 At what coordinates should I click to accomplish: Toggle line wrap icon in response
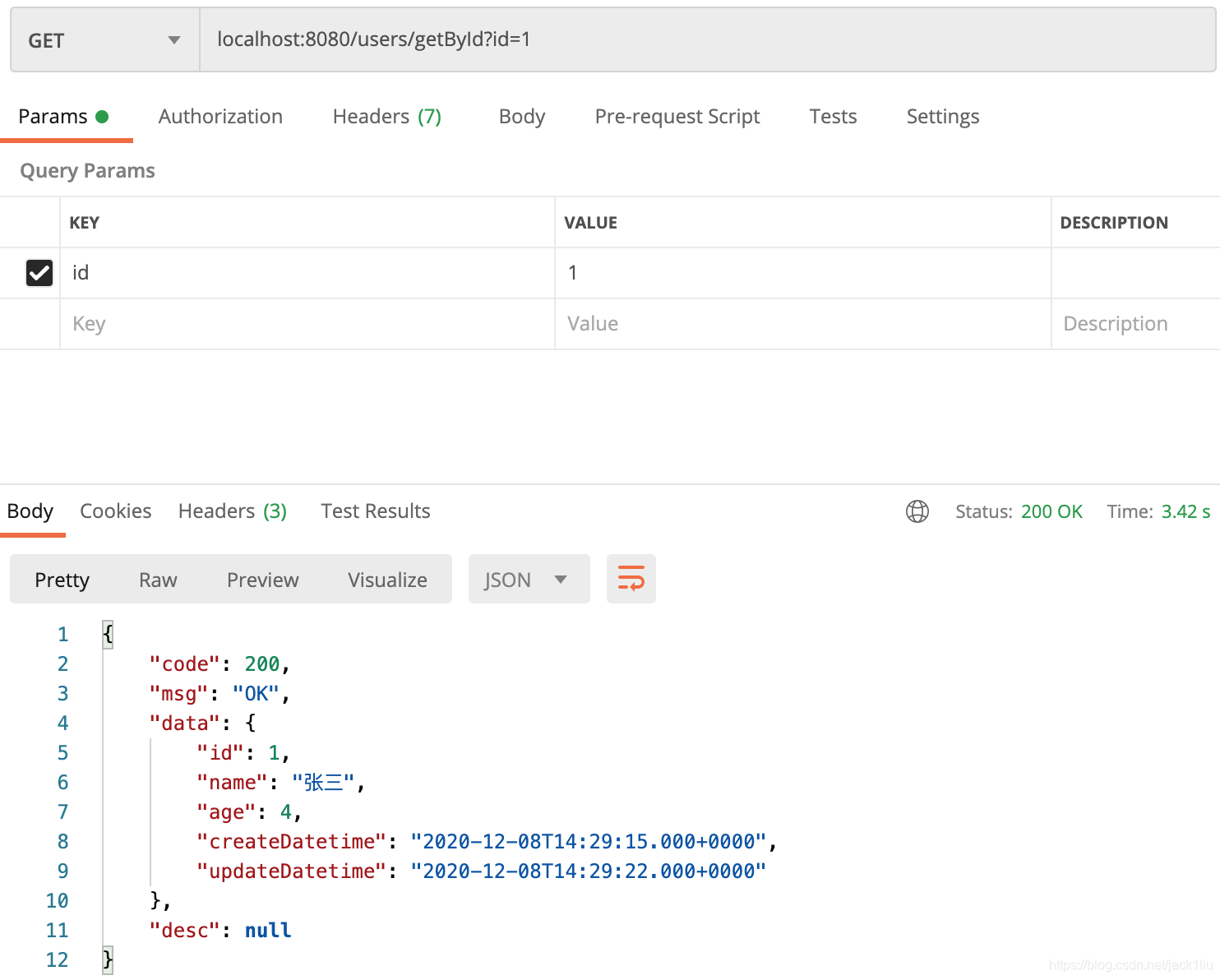631,579
